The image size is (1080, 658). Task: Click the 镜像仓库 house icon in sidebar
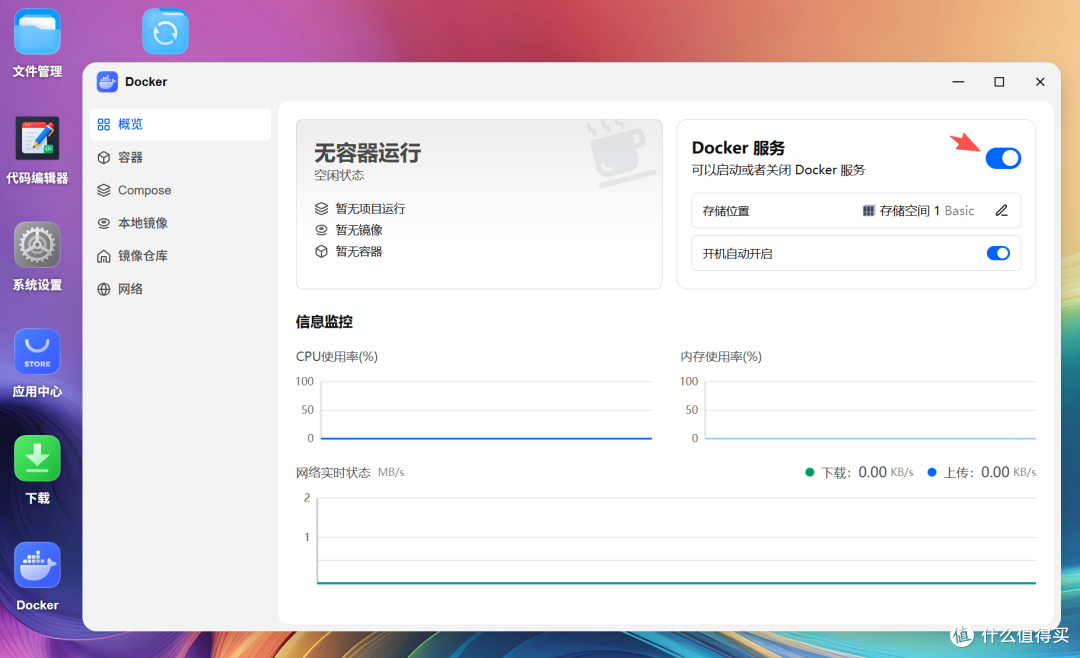click(104, 256)
